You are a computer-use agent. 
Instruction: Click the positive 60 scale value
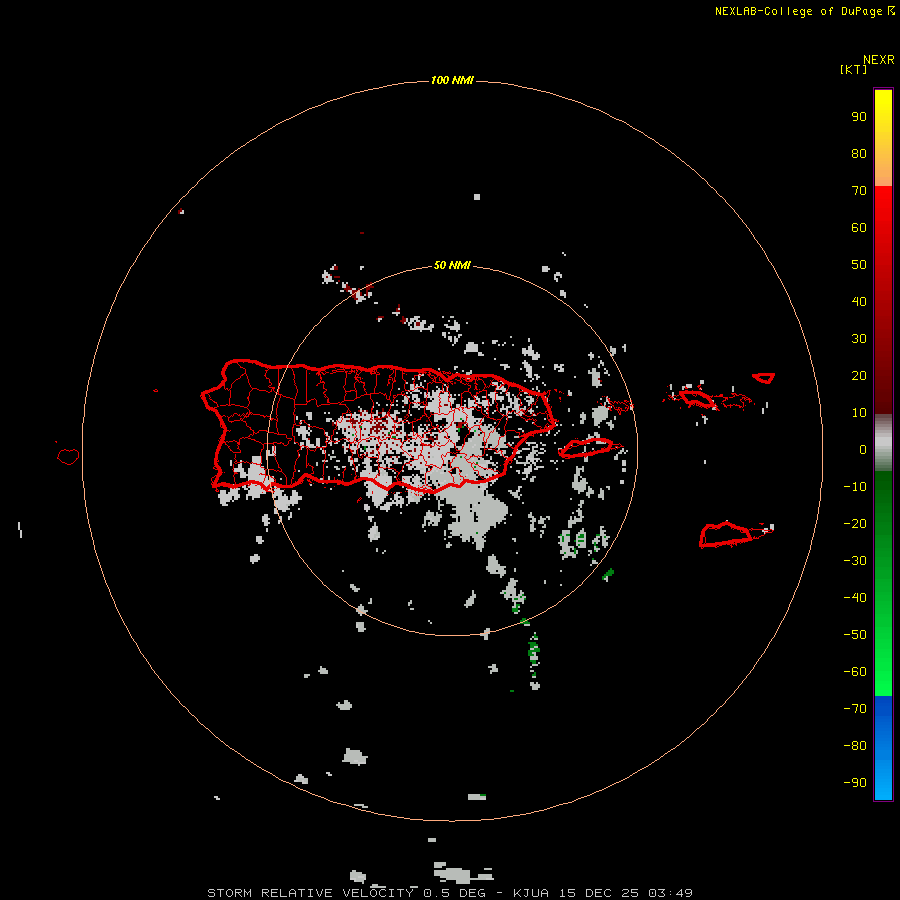click(x=859, y=228)
